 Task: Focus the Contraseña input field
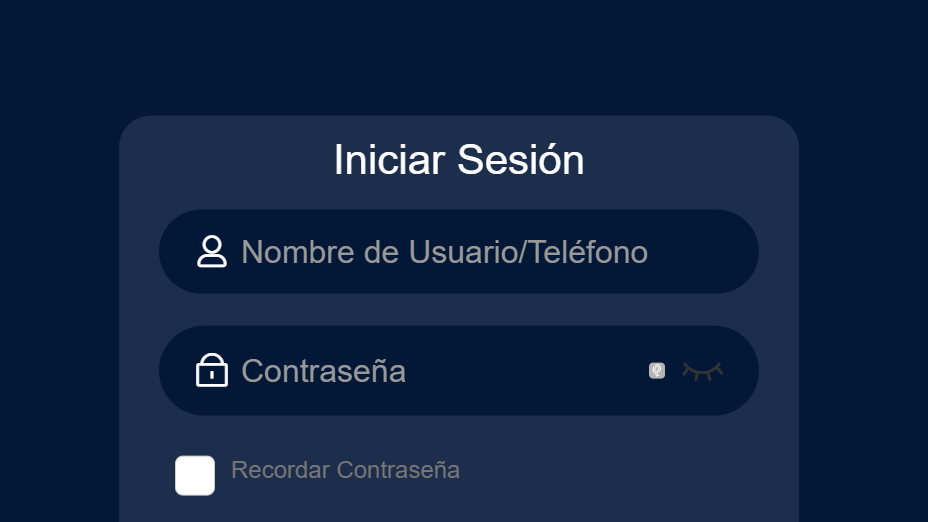pos(440,371)
